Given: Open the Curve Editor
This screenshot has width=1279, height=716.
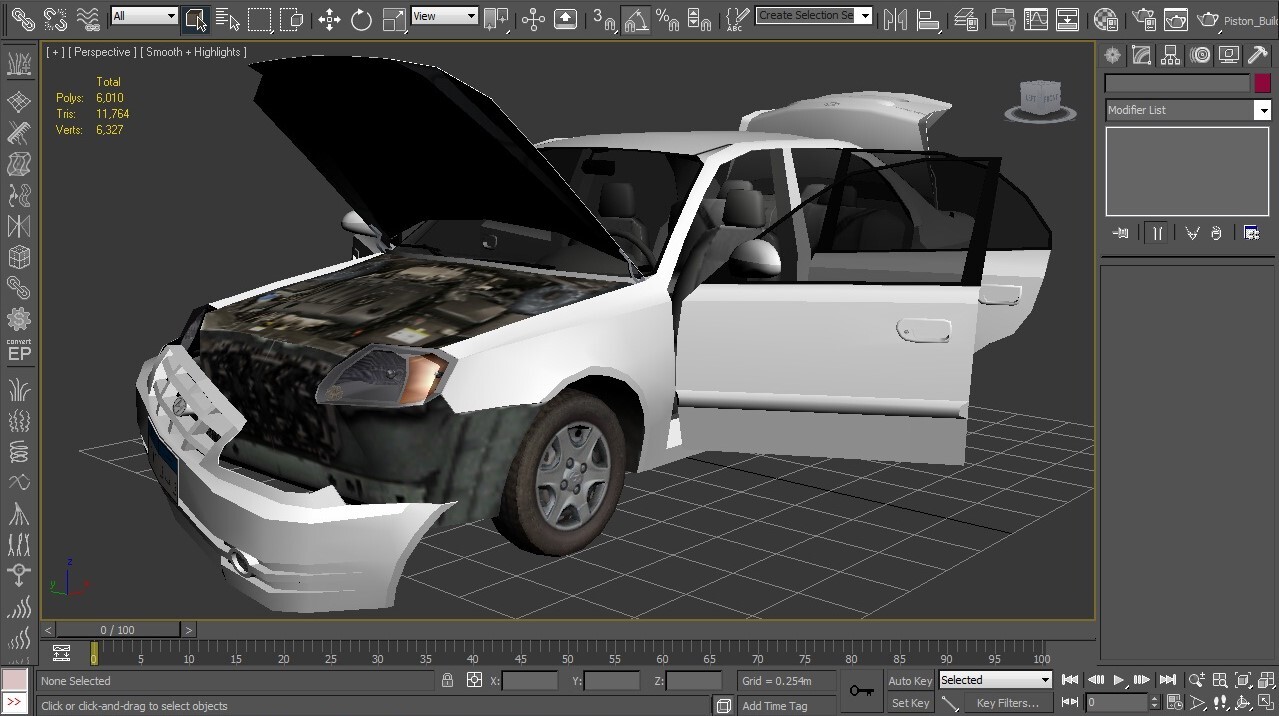Looking at the screenshot, I should point(1034,19).
